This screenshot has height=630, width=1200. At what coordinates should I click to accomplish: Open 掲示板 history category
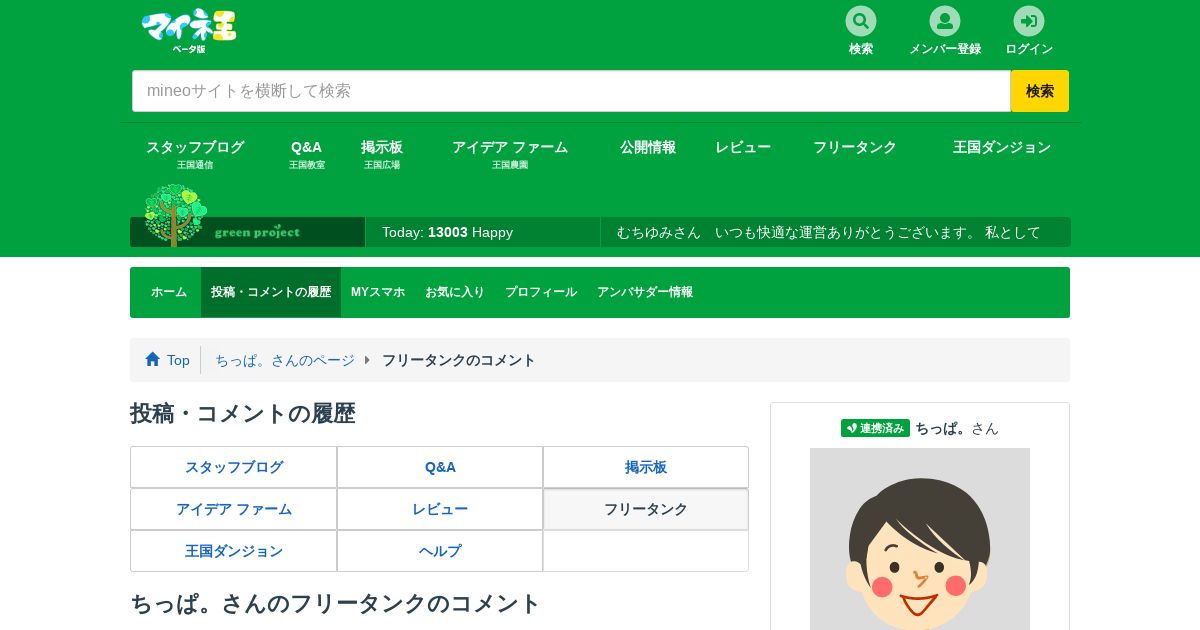coord(646,467)
